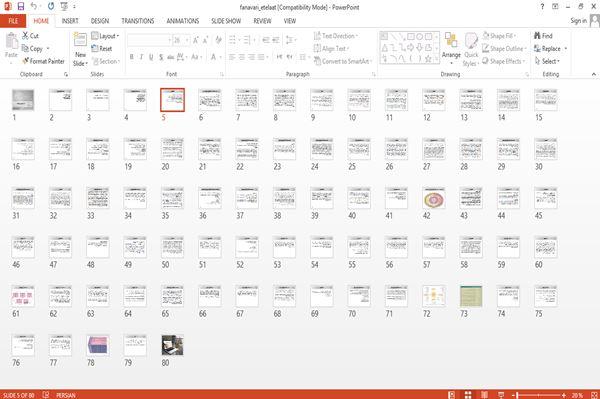Viewport: 600px width, 399px height.
Task: Toggle Italic formatting
Action: tap(141, 57)
